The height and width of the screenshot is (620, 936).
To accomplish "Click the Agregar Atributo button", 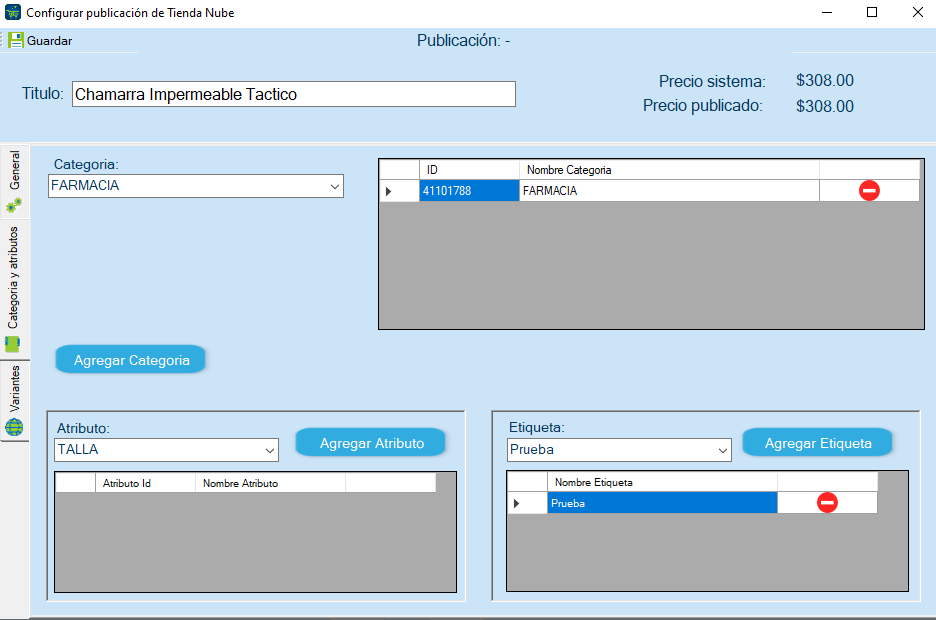I will 371,443.
